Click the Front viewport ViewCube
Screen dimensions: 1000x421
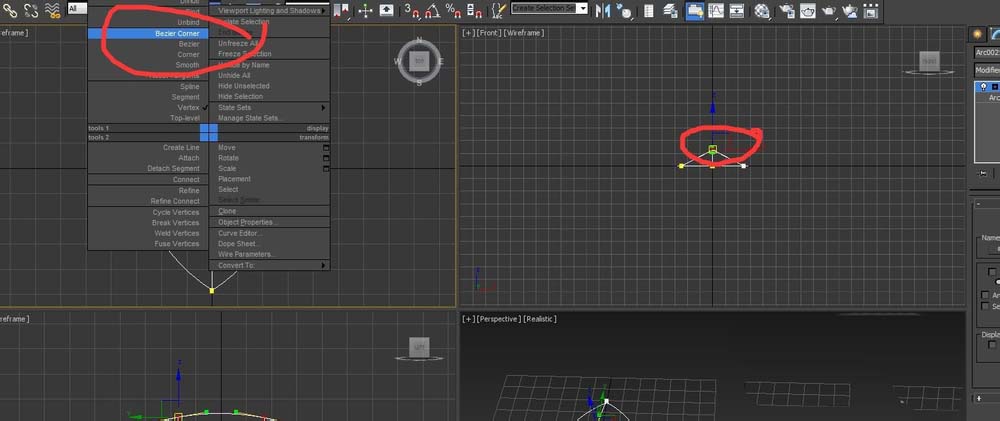(x=928, y=63)
